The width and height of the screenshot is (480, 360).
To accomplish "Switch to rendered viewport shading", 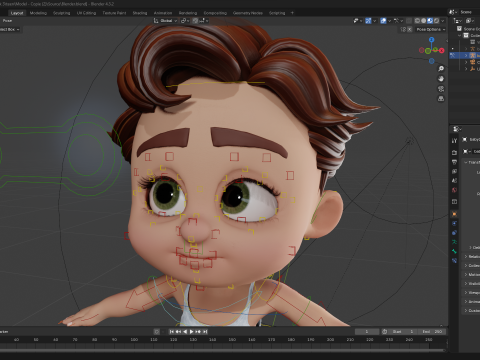I will [436, 21].
